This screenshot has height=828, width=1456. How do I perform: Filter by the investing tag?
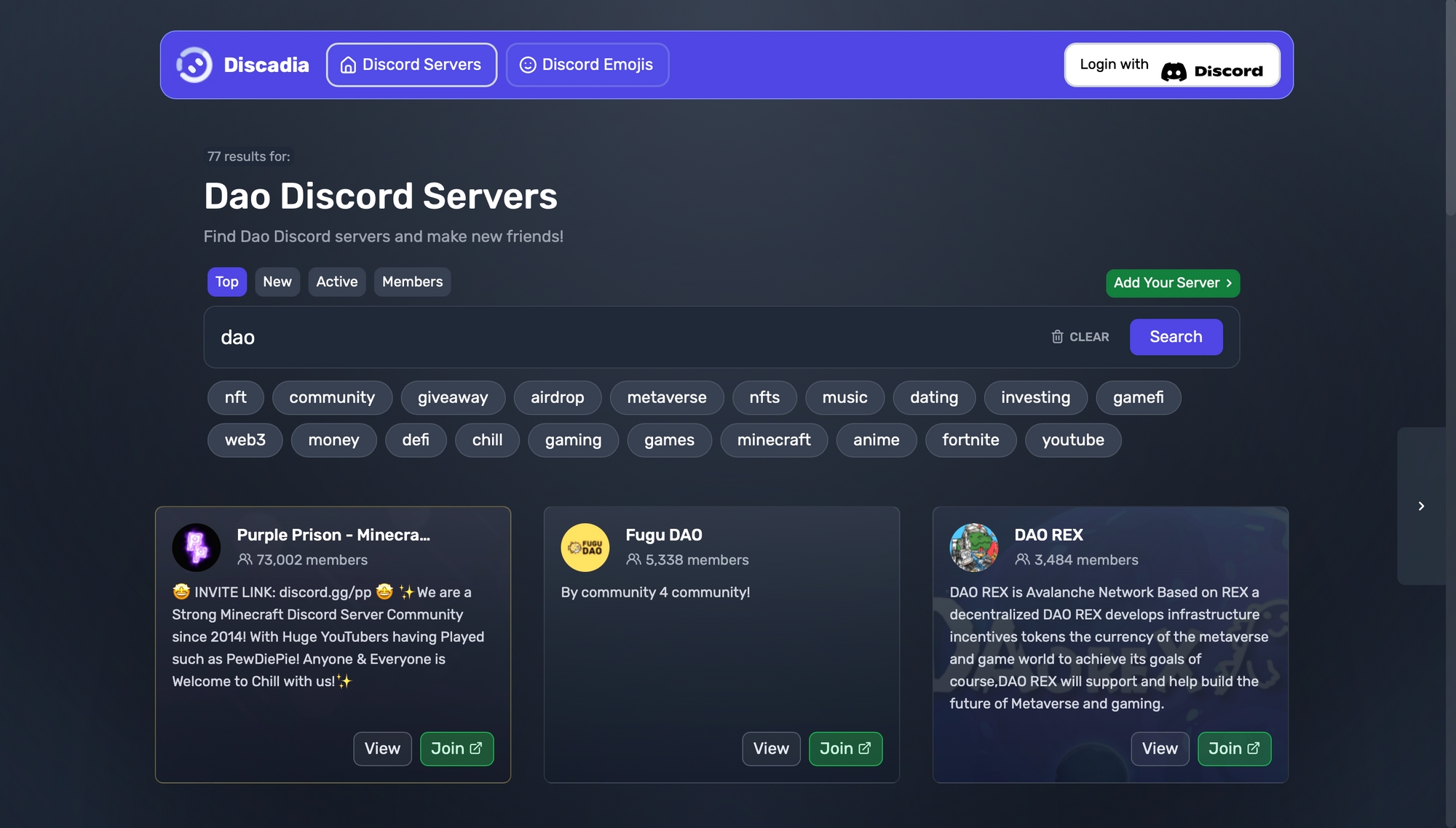(1035, 397)
